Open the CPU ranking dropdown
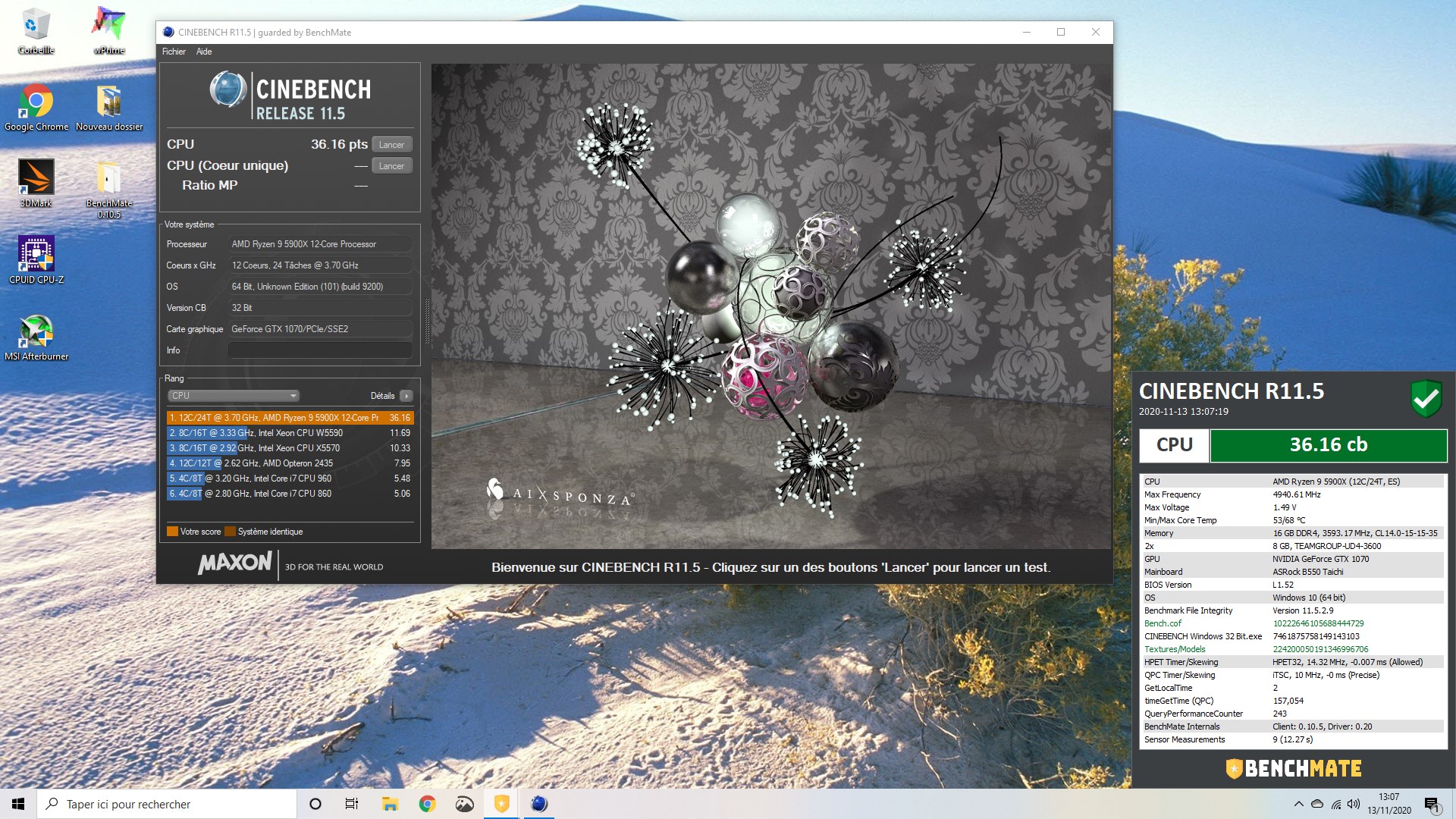The image size is (1456, 819). coord(234,396)
